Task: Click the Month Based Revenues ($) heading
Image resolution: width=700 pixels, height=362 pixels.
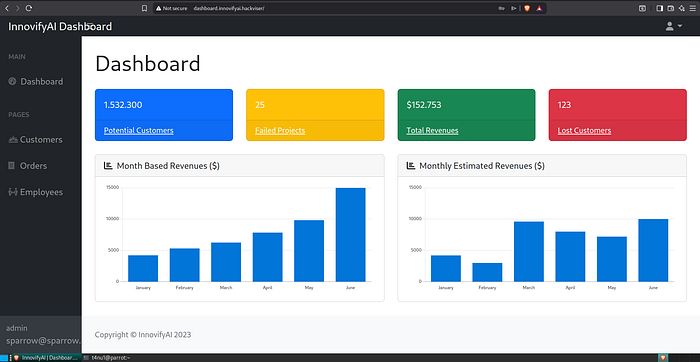Action: pos(168,166)
